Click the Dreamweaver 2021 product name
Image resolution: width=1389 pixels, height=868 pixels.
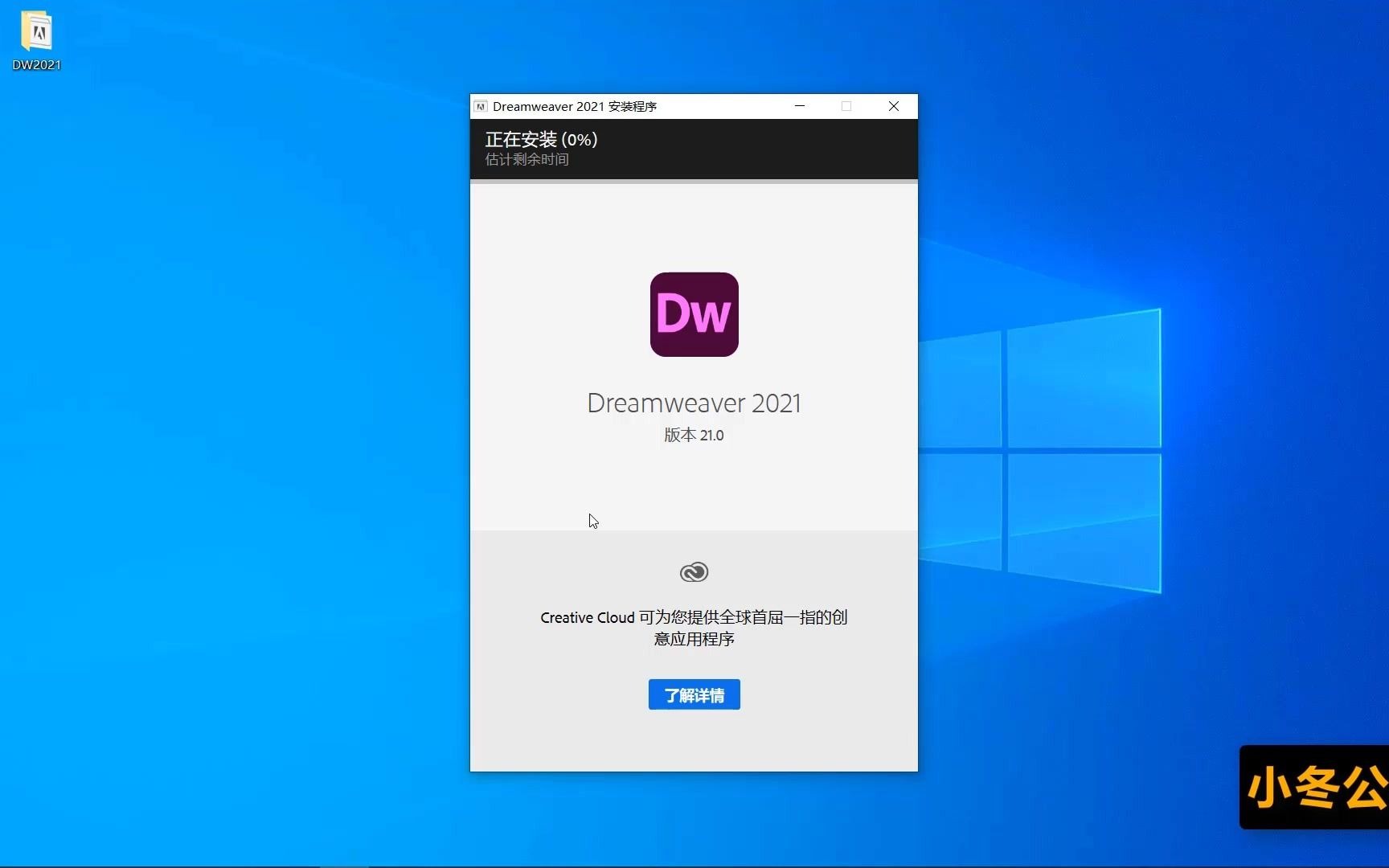694,403
